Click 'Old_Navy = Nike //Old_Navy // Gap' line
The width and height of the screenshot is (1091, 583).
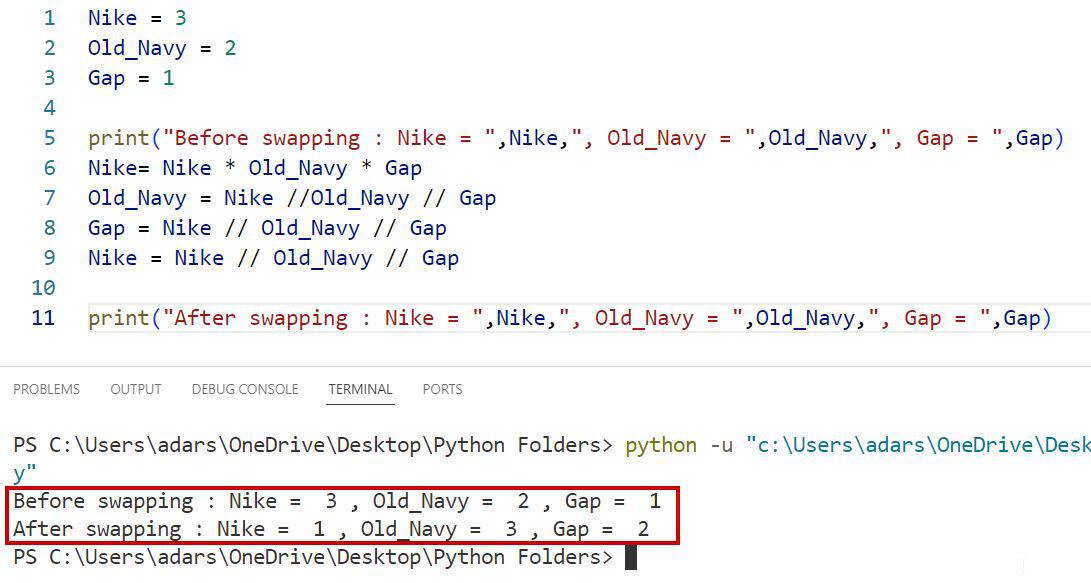[292, 198]
